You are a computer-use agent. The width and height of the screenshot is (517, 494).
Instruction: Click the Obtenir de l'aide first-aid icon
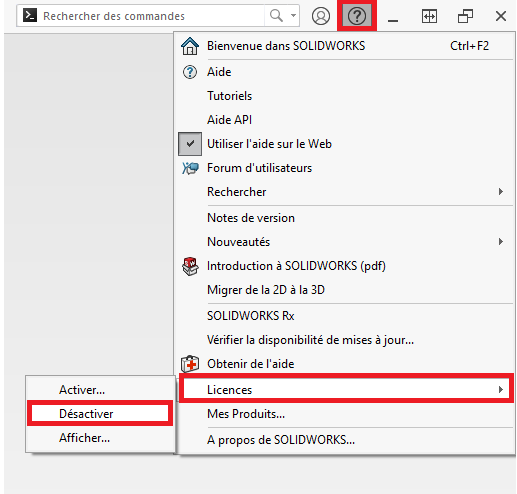190,364
